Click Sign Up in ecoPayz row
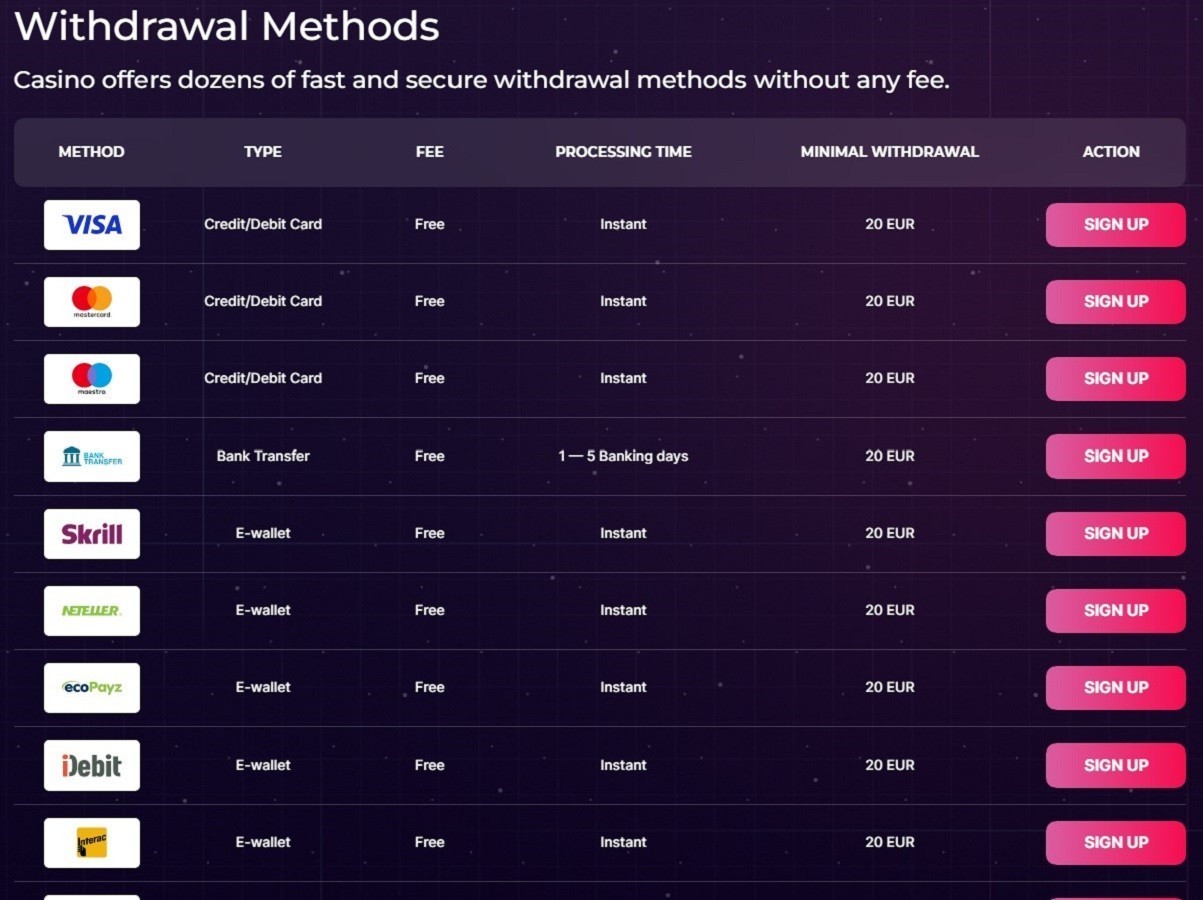 (x=1116, y=688)
